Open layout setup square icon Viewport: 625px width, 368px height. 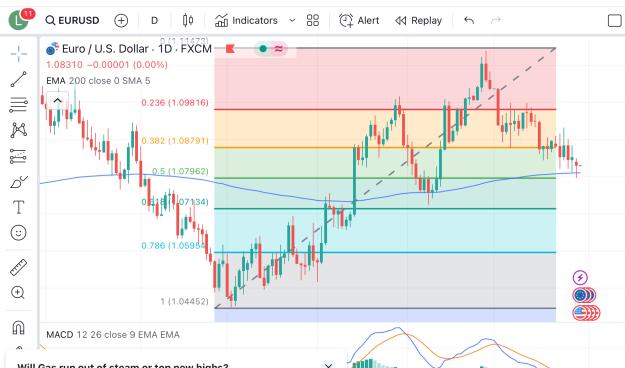(x=615, y=20)
